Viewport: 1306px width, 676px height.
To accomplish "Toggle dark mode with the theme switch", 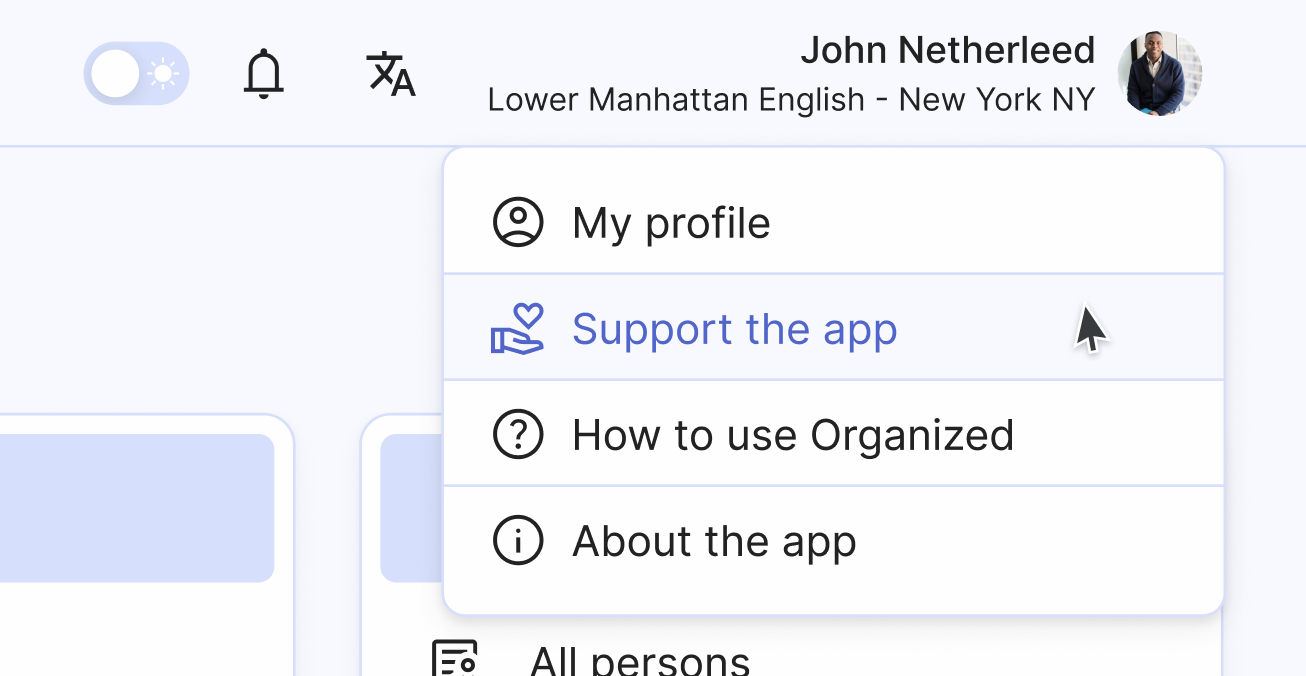I will tap(136, 72).
